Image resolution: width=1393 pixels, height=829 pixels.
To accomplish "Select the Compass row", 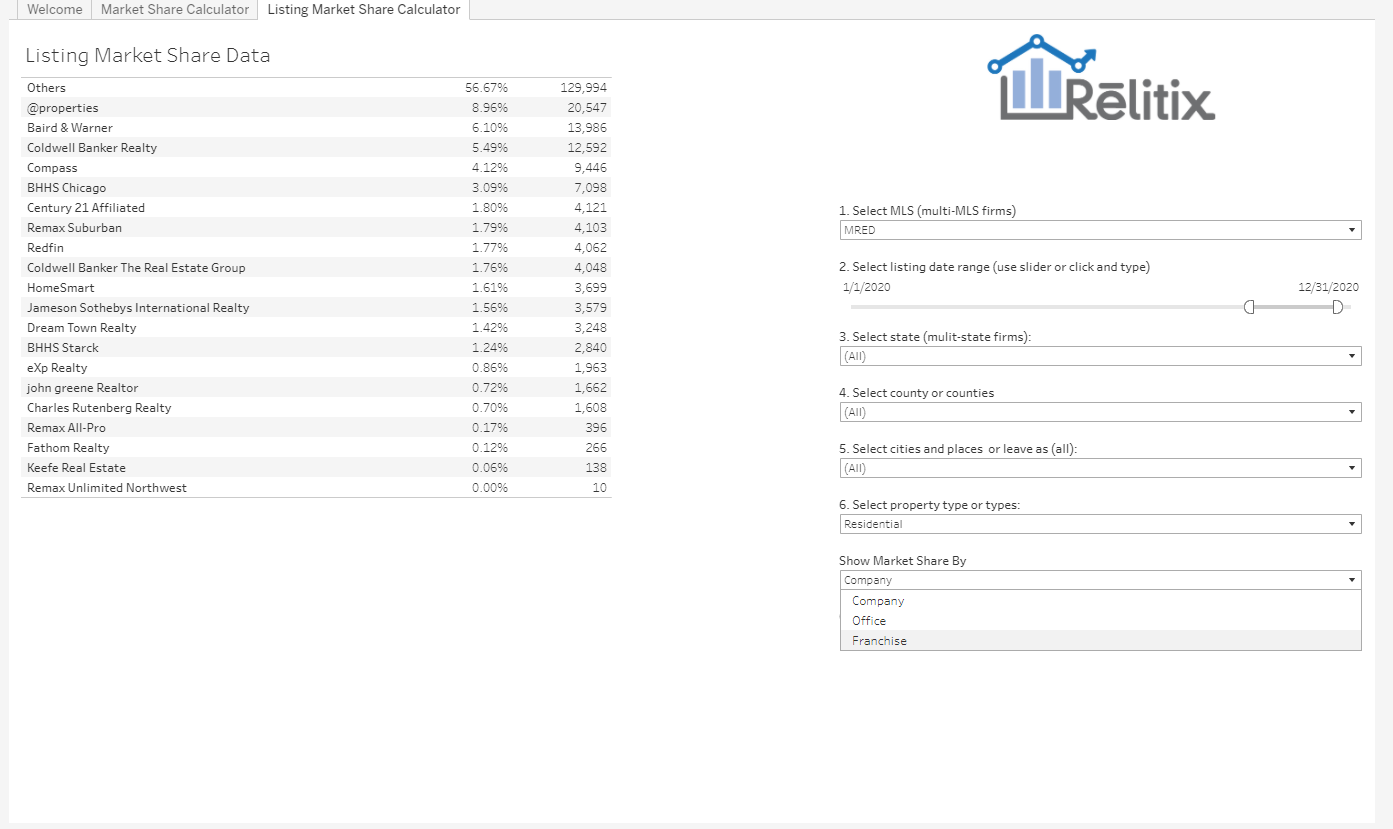I will (x=316, y=168).
